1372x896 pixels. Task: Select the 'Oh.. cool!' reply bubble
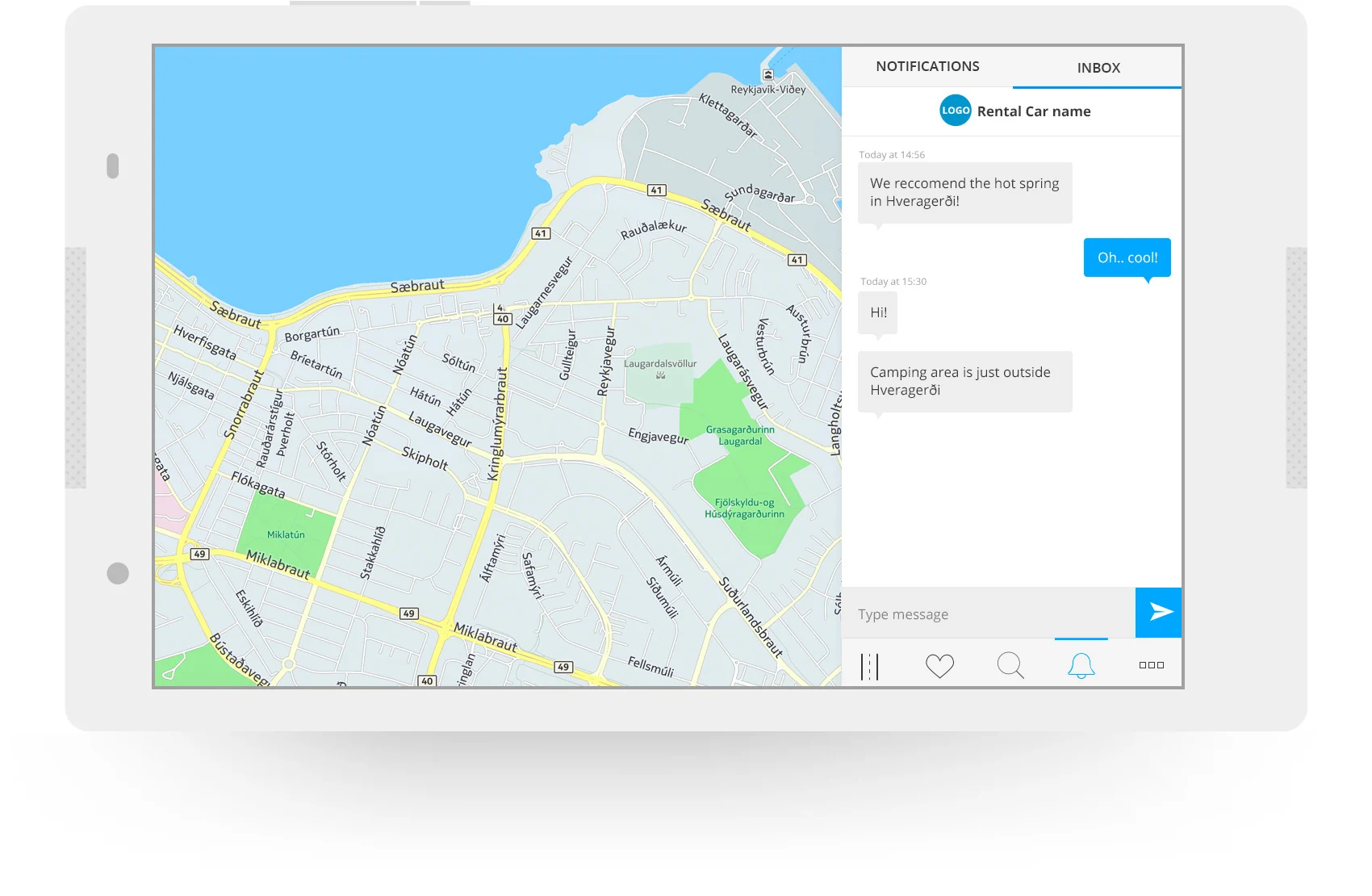pyautogui.click(x=1127, y=257)
